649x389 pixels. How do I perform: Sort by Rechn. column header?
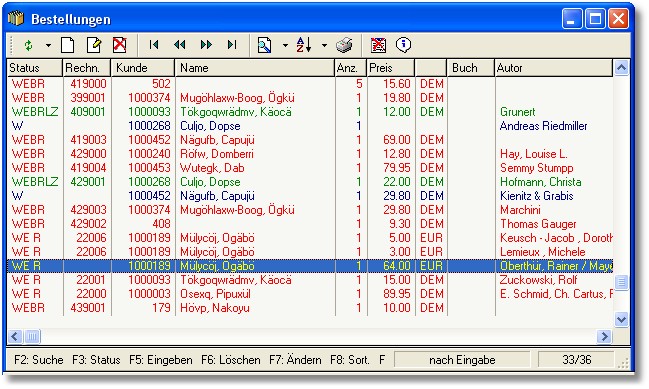pyautogui.click(x=87, y=68)
